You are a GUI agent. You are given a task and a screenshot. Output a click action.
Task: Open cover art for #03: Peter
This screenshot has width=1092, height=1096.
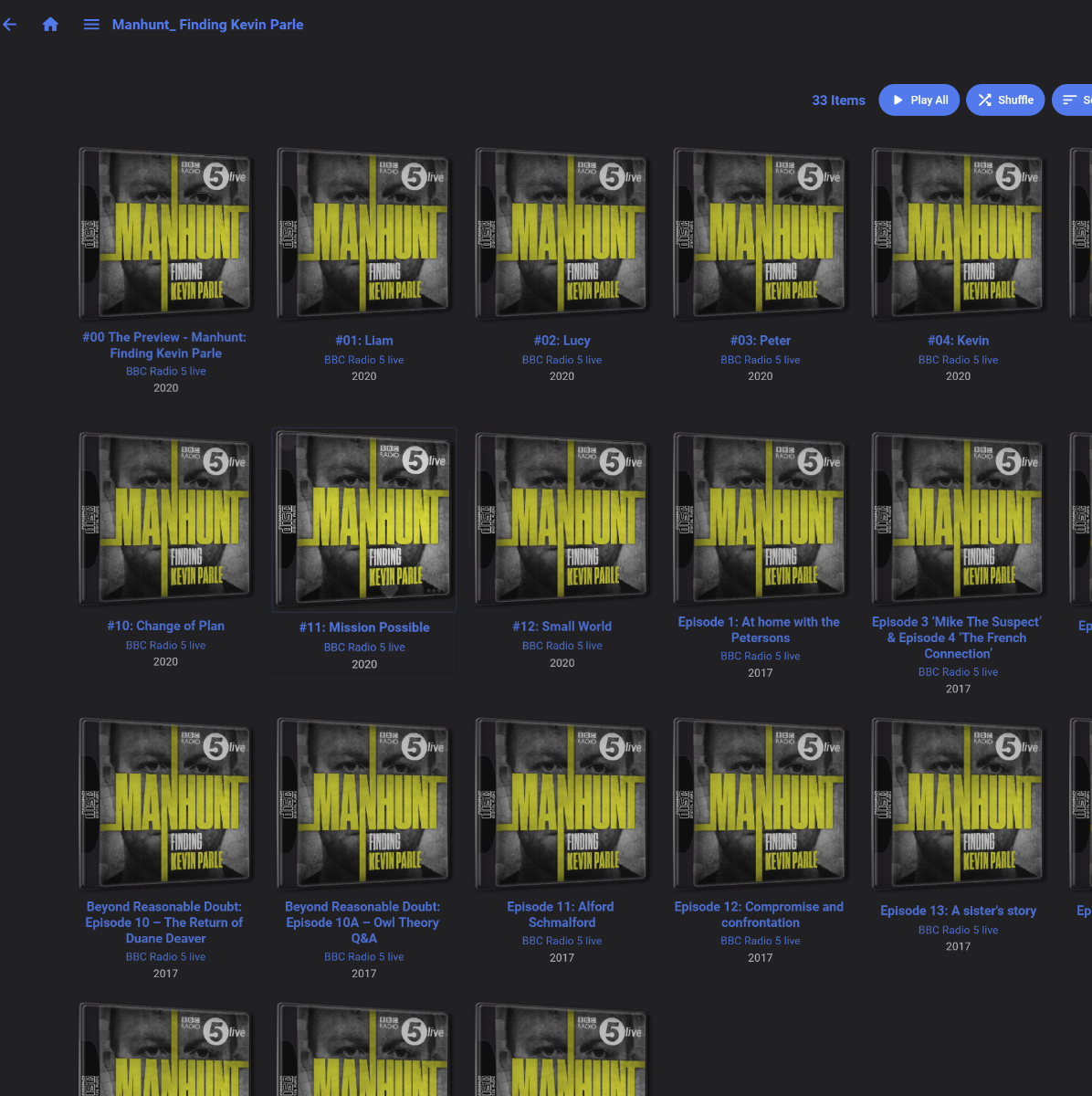click(760, 233)
